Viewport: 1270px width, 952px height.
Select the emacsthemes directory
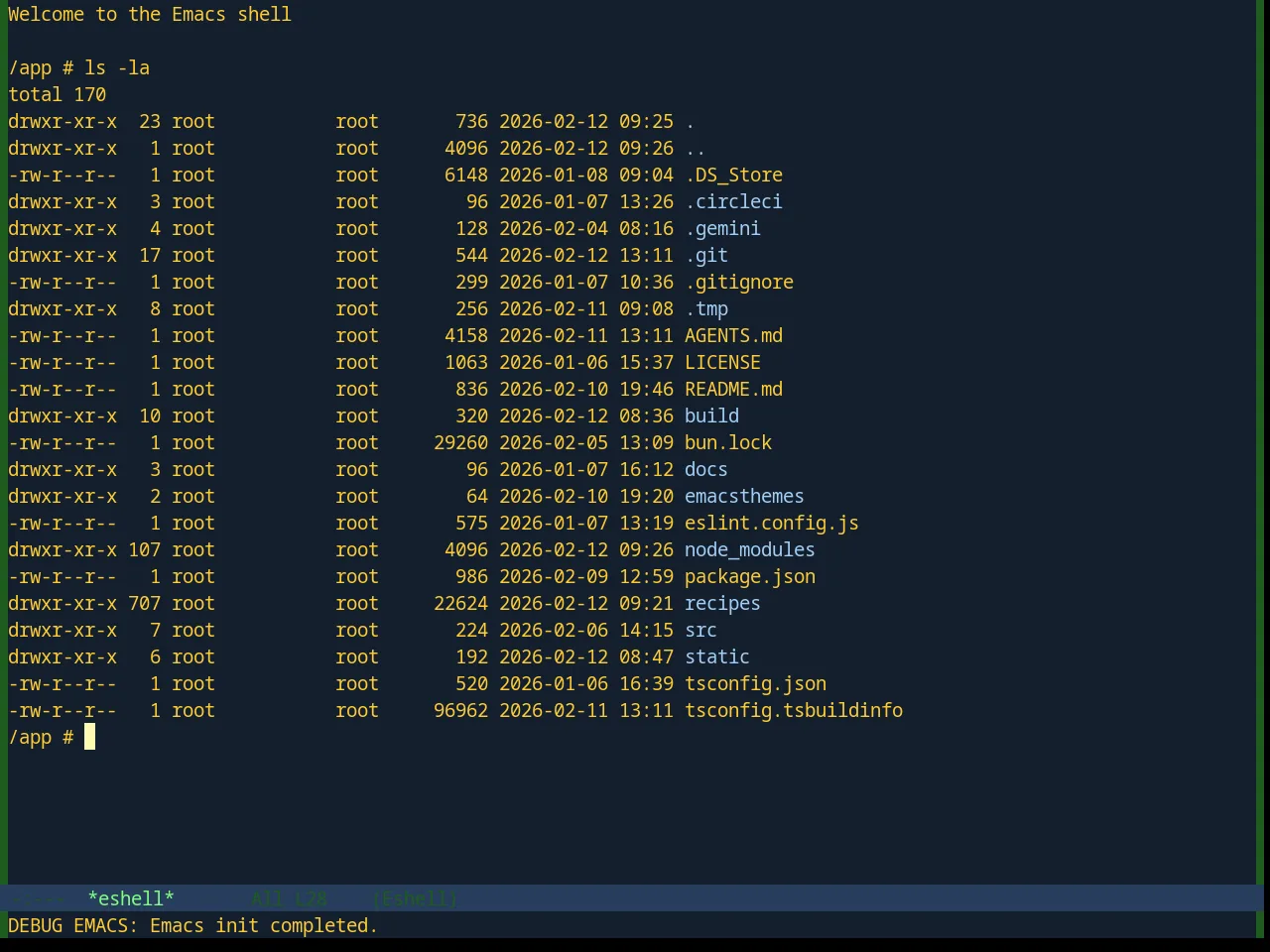pyautogui.click(x=745, y=496)
